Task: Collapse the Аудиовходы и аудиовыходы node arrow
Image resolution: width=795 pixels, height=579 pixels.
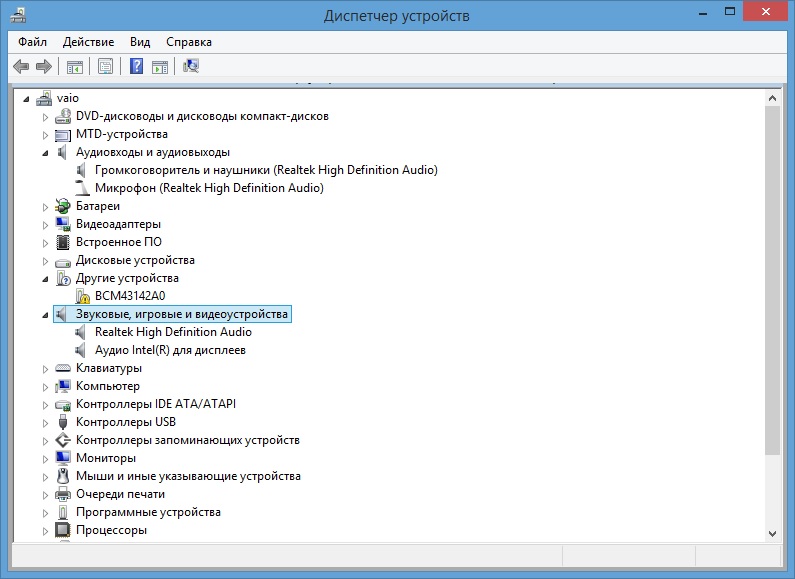Action: click(45, 153)
